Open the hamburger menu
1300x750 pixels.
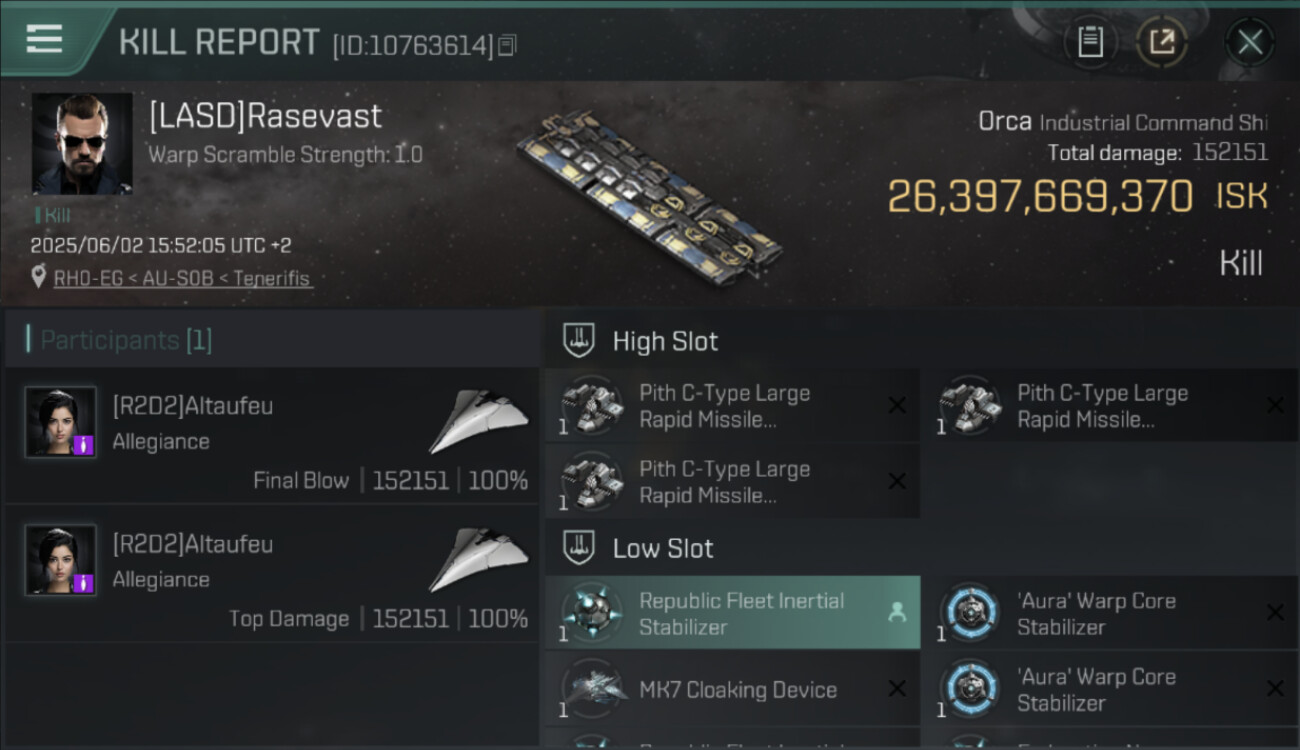(x=45, y=40)
